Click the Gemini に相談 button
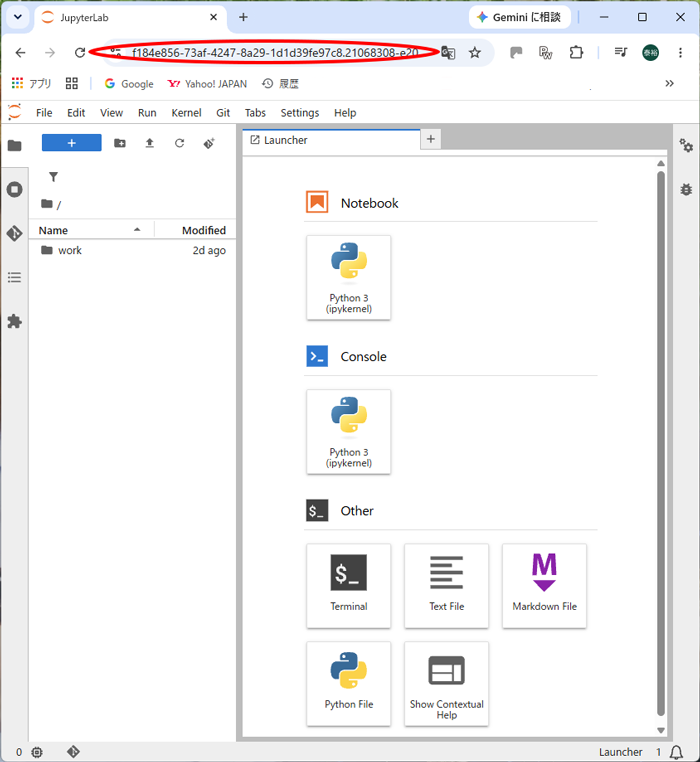Image resolution: width=700 pixels, height=762 pixels. [x=520, y=17]
